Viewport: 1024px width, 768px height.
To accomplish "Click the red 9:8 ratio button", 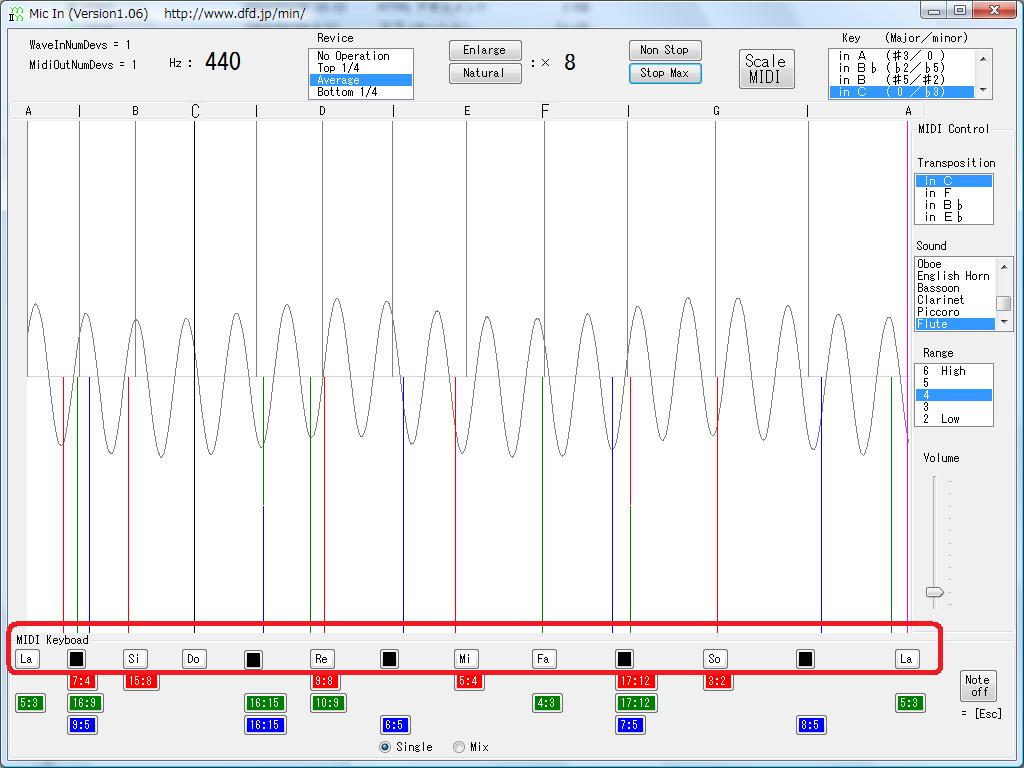I will (325, 681).
